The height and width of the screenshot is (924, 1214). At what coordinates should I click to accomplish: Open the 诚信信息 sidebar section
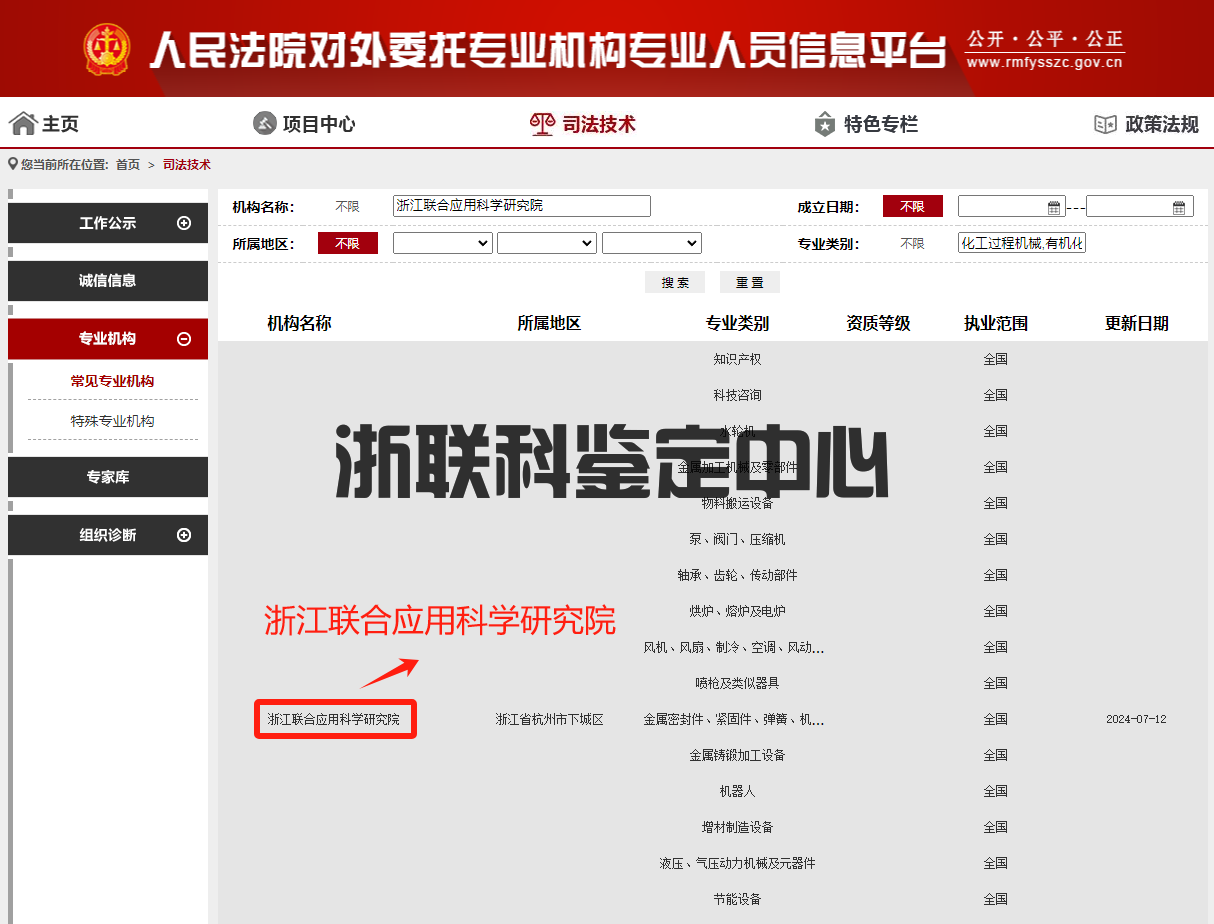point(108,281)
